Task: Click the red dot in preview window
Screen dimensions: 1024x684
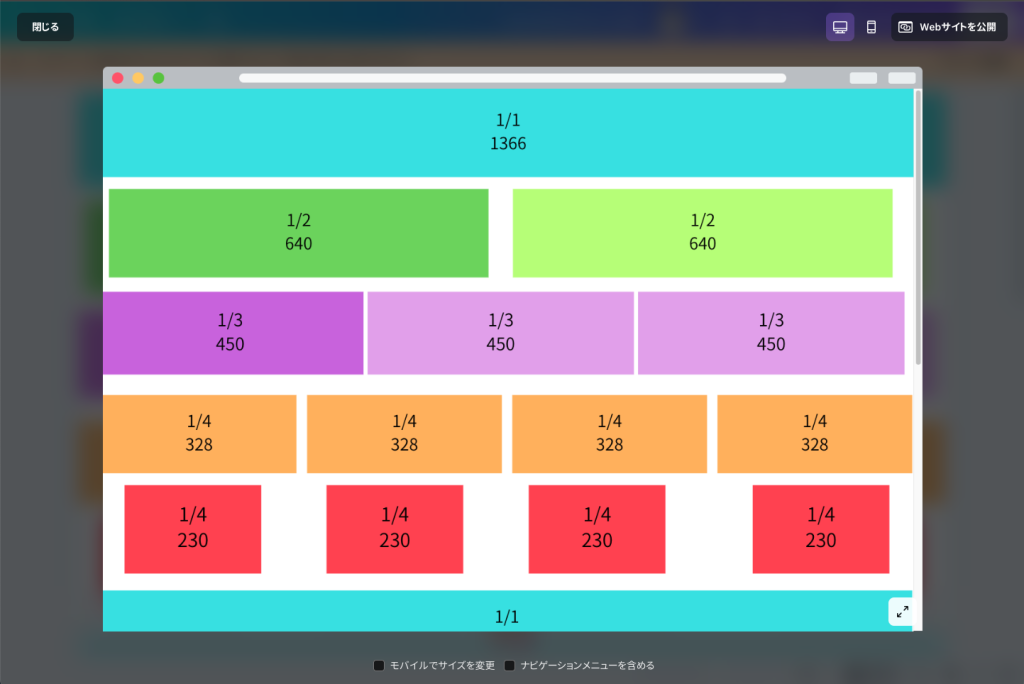Action: pyautogui.click(x=118, y=78)
